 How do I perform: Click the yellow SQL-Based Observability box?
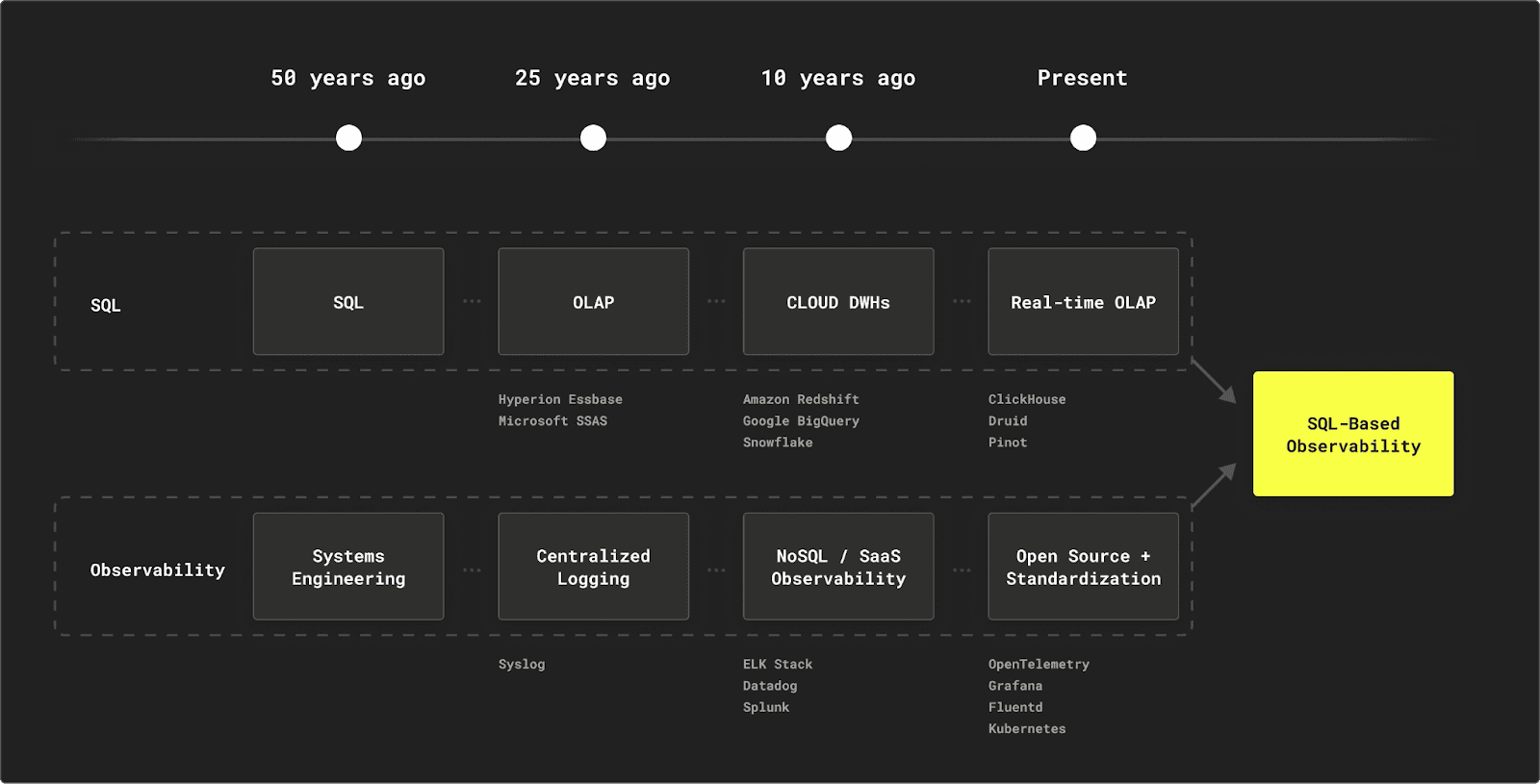(1352, 434)
